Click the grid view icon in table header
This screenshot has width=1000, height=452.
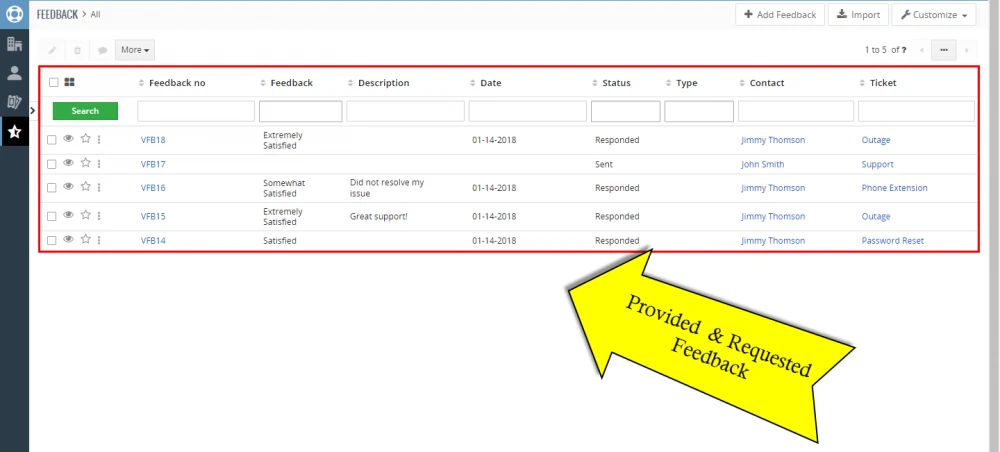point(69,83)
